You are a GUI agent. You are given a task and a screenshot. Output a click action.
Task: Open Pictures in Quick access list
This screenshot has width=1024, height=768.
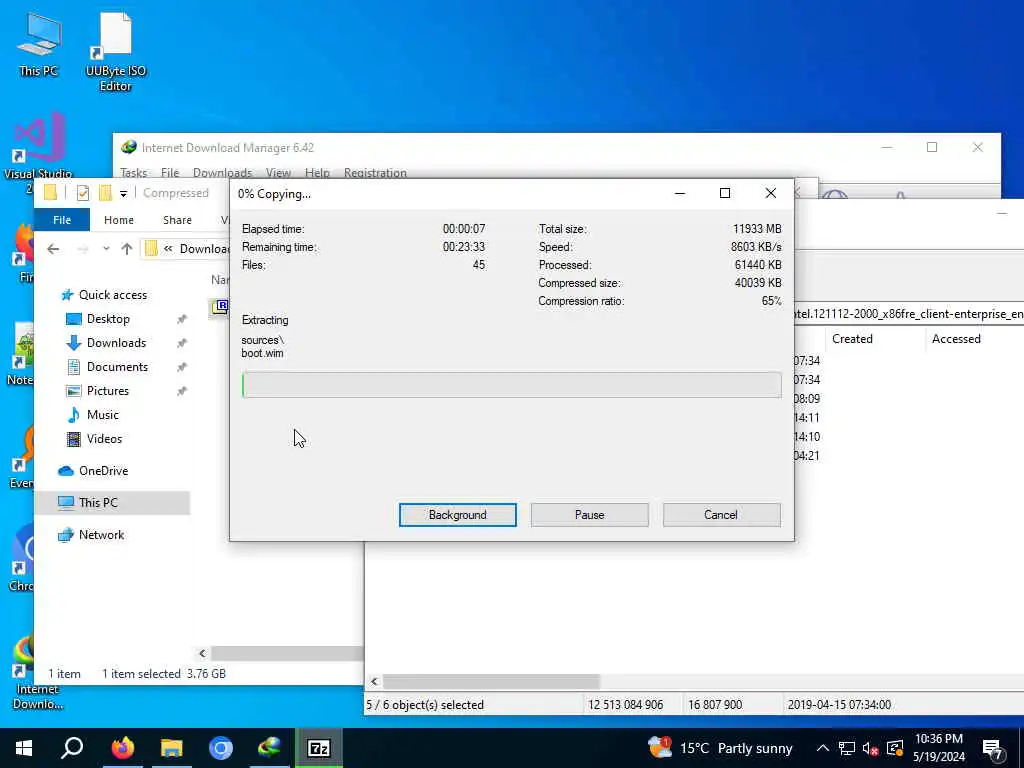point(108,391)
